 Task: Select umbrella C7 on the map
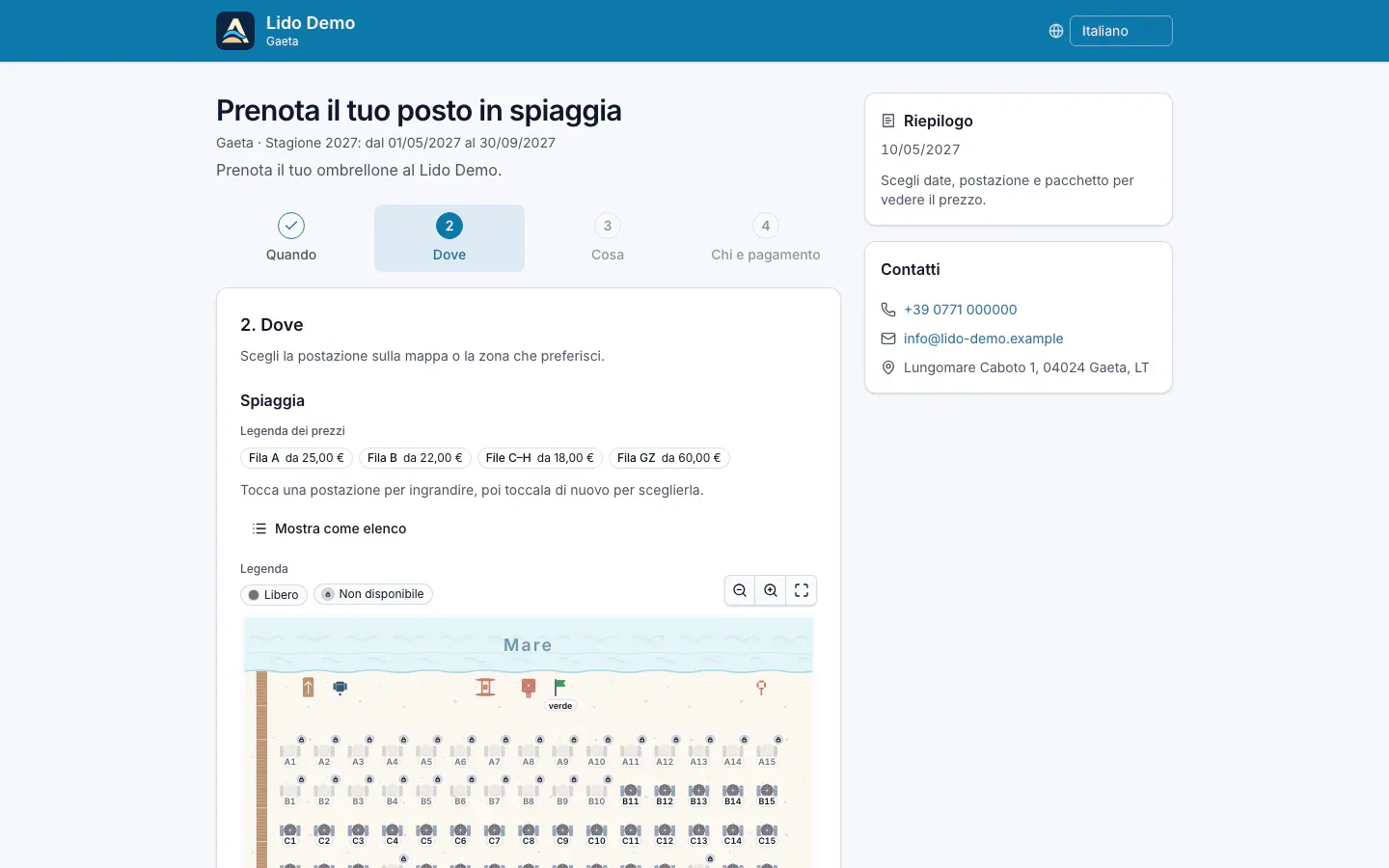pyautogui.click(x=495, y=833)
